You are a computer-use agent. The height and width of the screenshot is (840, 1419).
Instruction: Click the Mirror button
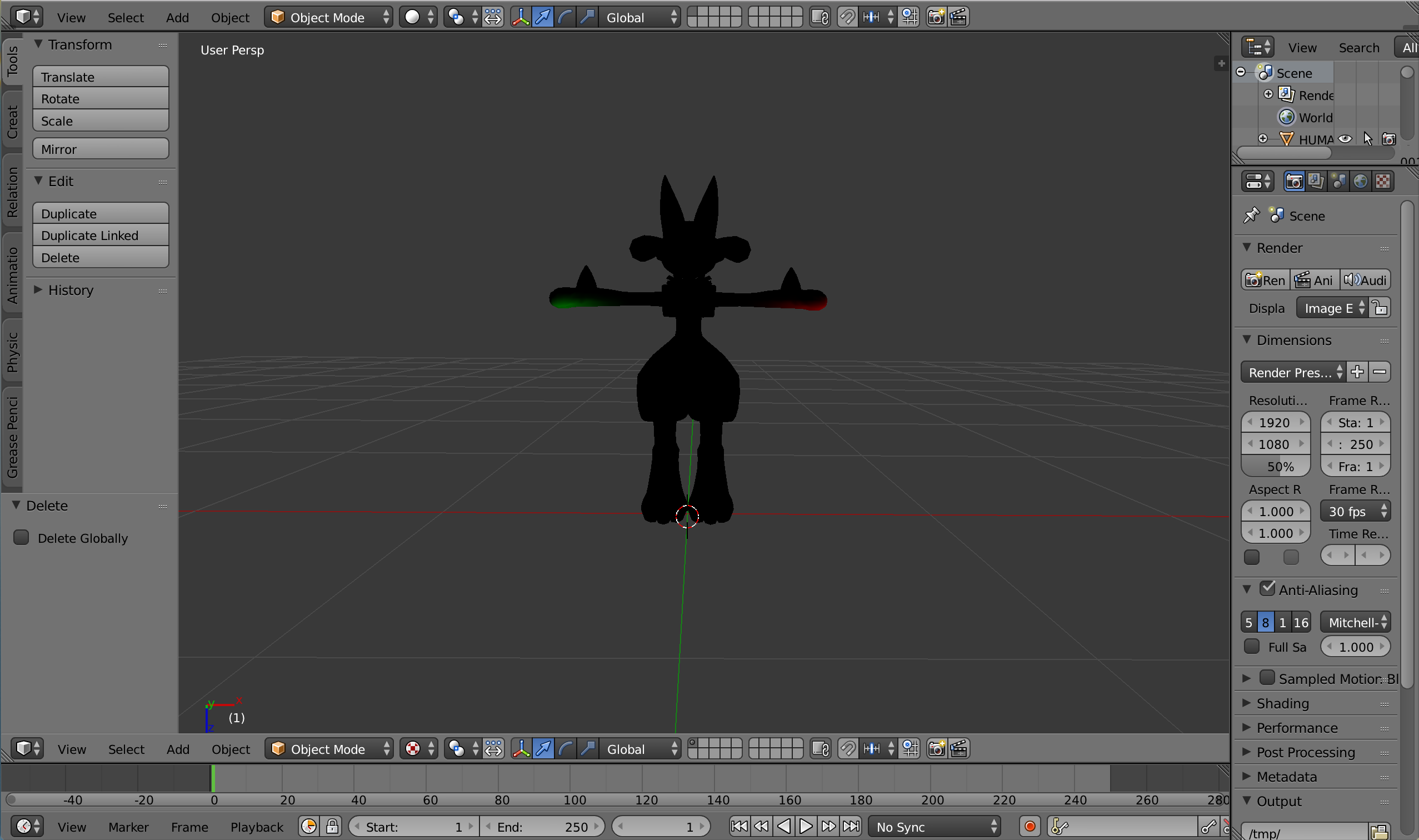click(101, 149)
